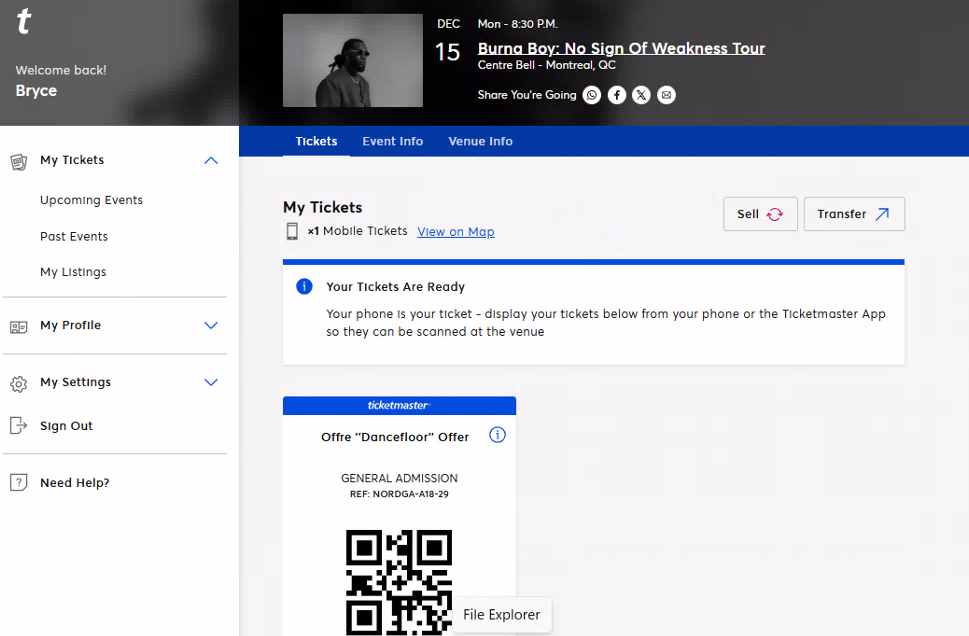The height and width of the screenshot is (636, 969).
Task: Click the mobile phone icon near Mobile Tickets
Action: tap(292, 231)
